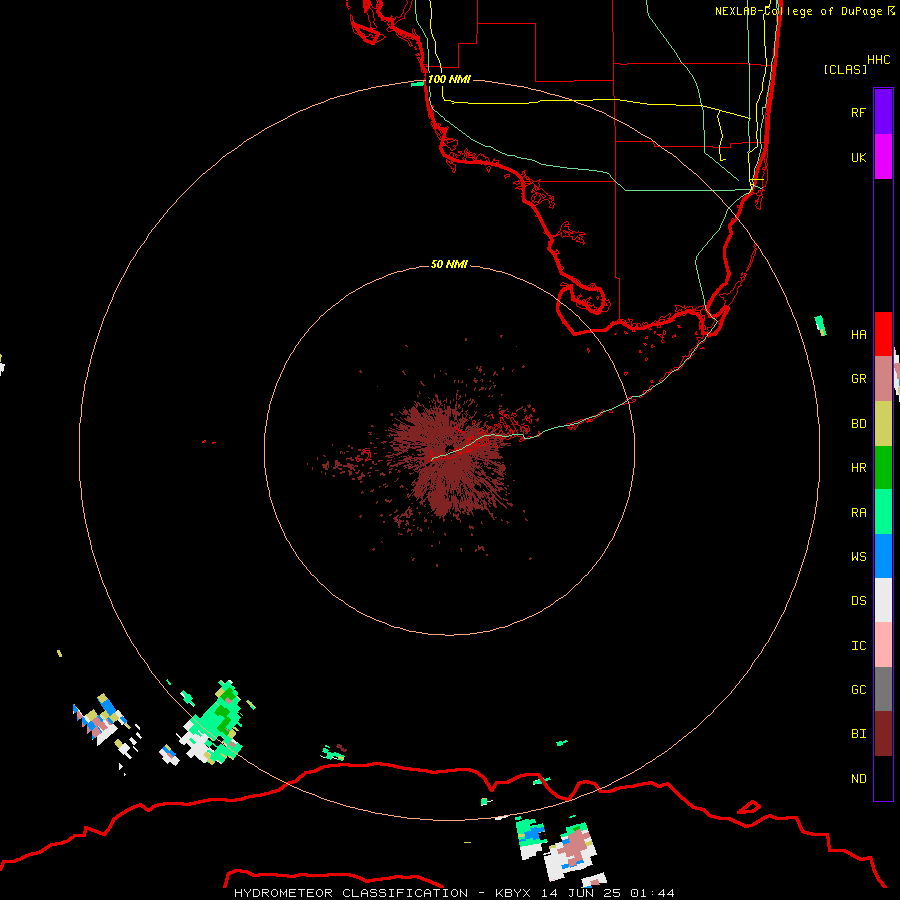
Task: Click the red HA legend swatch
Action: click(883, 334)
